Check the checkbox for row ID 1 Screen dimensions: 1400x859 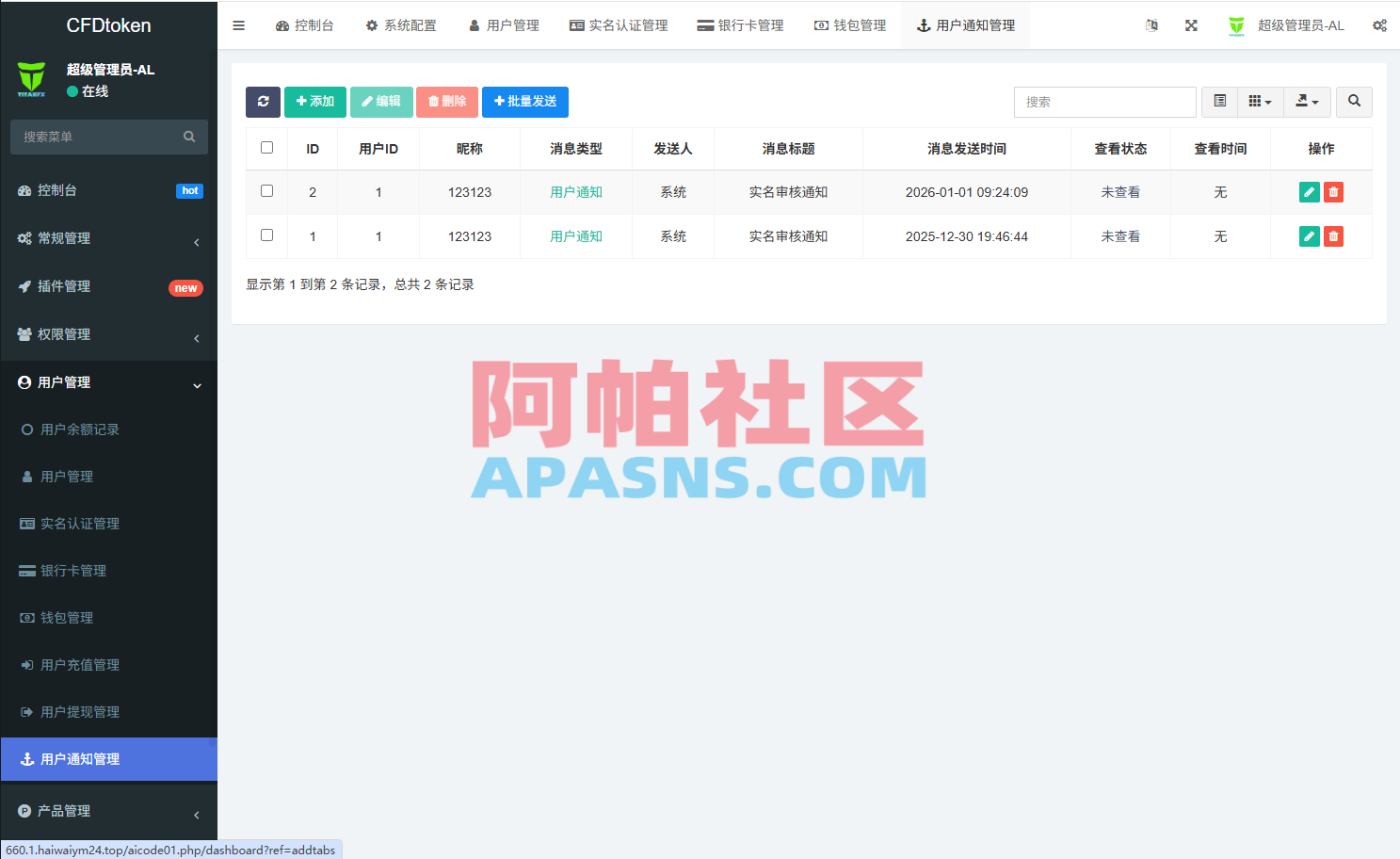pos(267,235)
